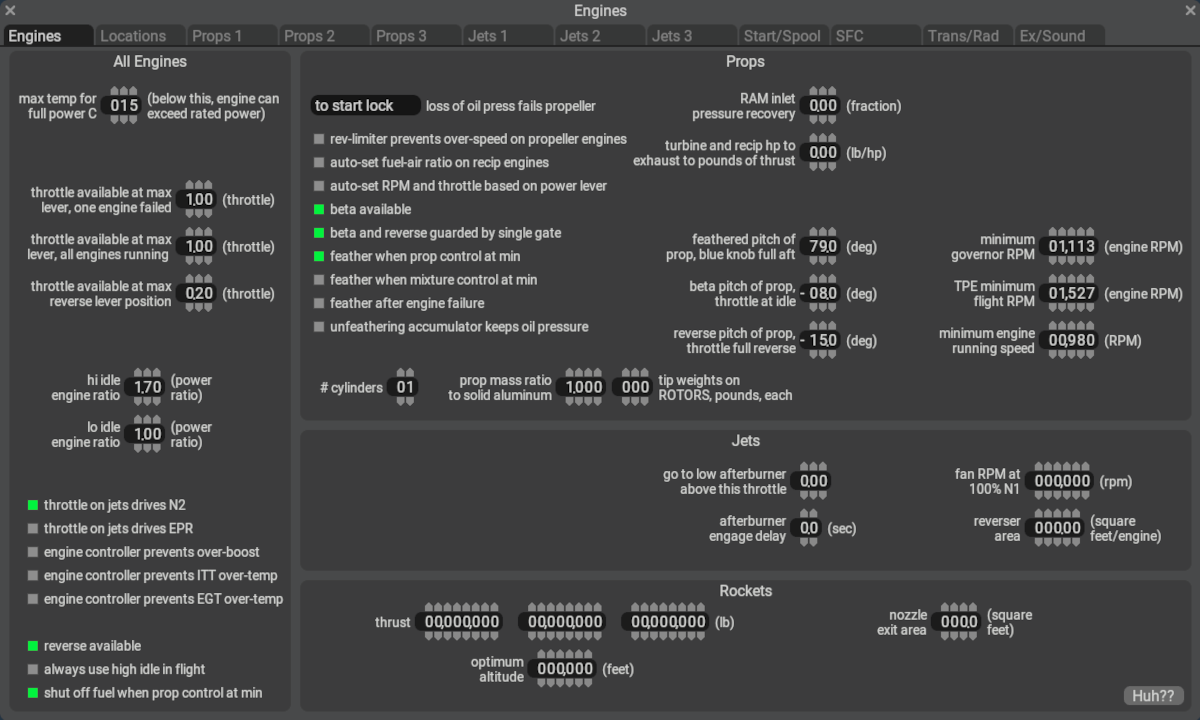
Task: Click the Huh?? help button
Action: point(1153,696)
